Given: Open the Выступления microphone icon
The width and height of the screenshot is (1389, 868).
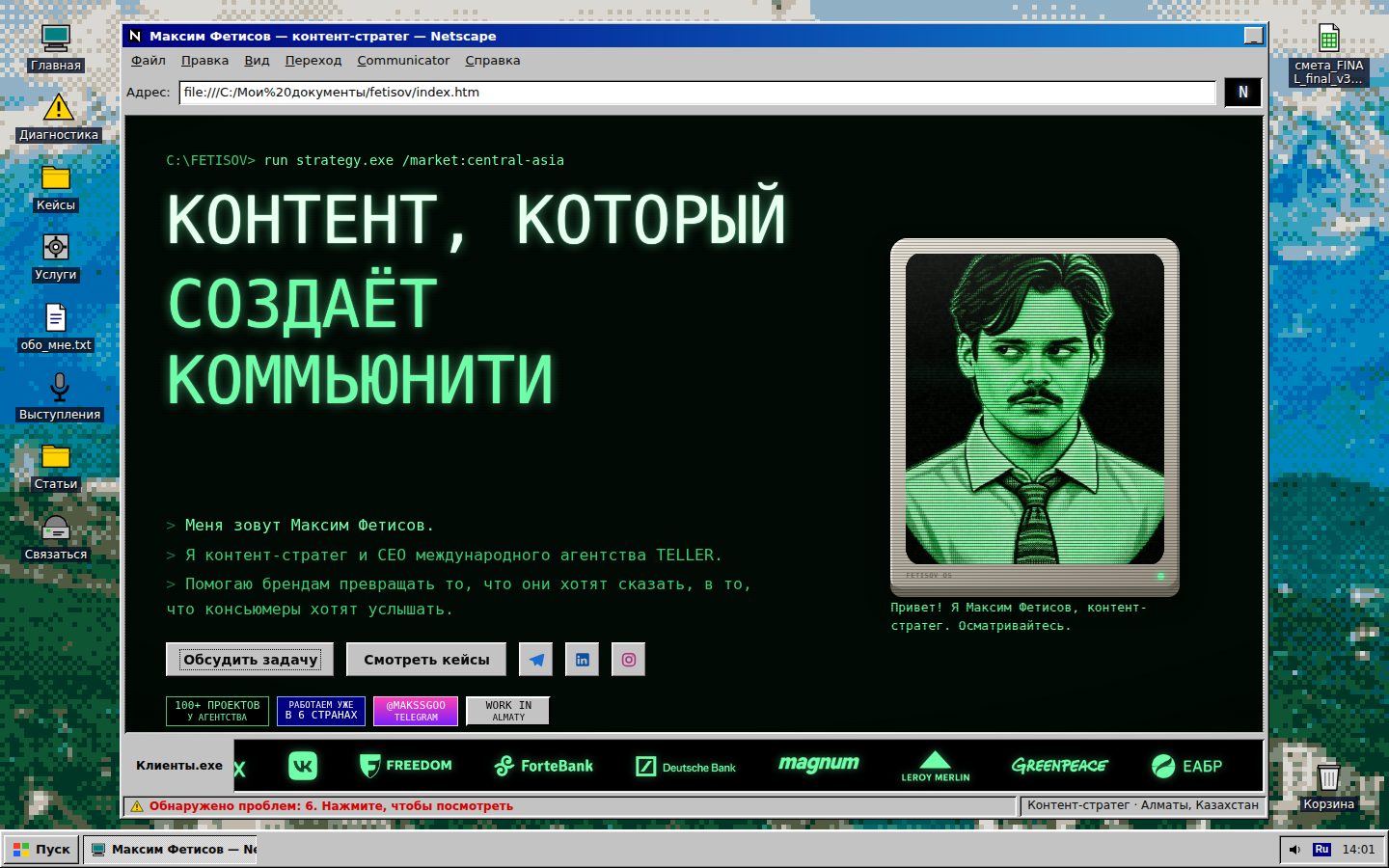Looking at the screenshot, I should [59, 397].
